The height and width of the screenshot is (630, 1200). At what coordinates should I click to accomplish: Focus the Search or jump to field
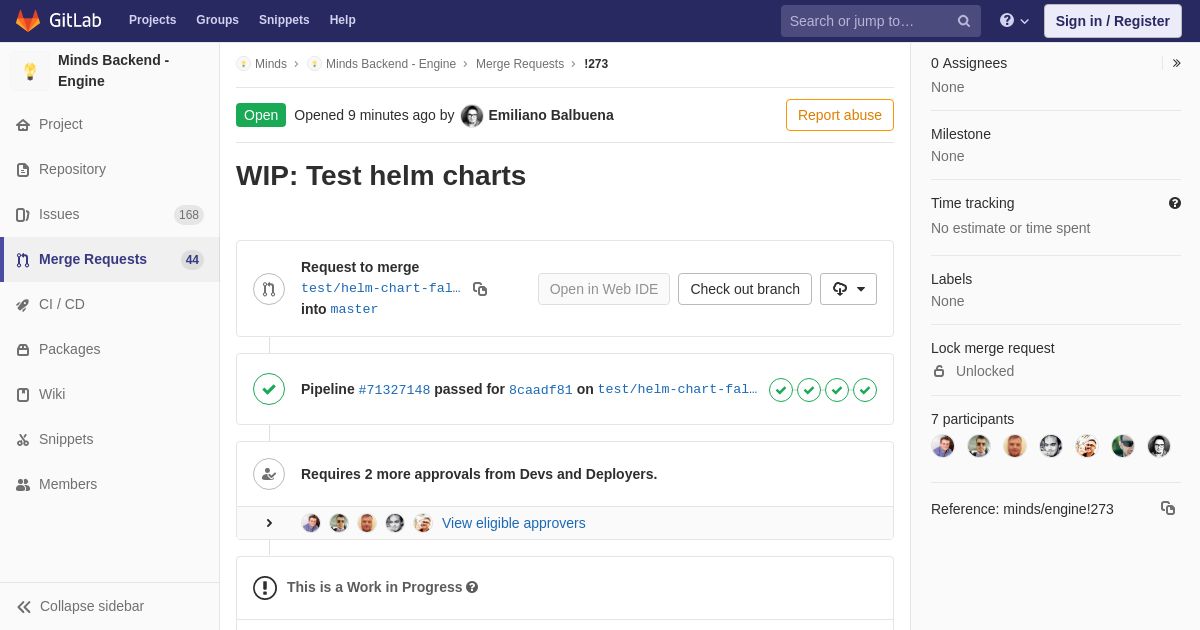click(867, 21)
